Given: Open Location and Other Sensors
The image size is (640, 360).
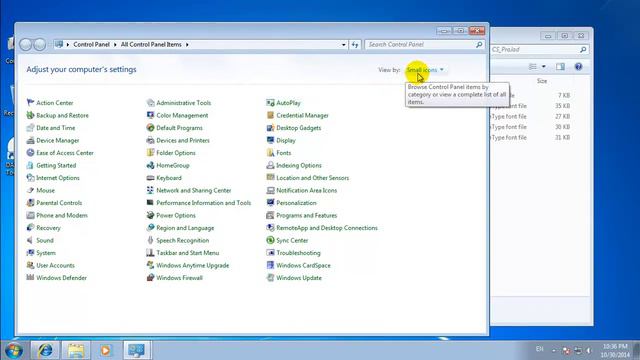Looking at the screenshot, I should (312, 178).
